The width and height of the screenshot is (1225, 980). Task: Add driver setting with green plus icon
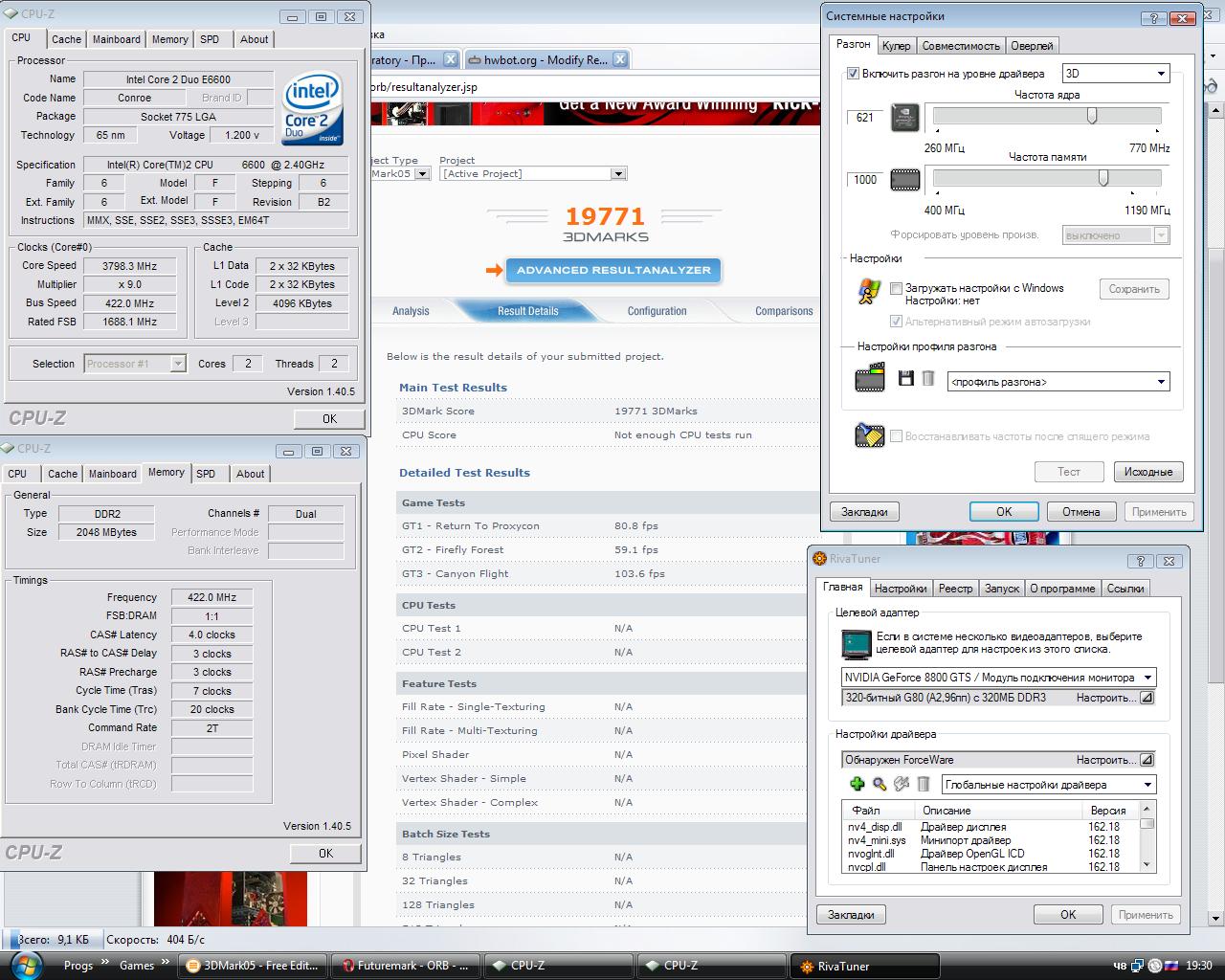tap(857, 785)
